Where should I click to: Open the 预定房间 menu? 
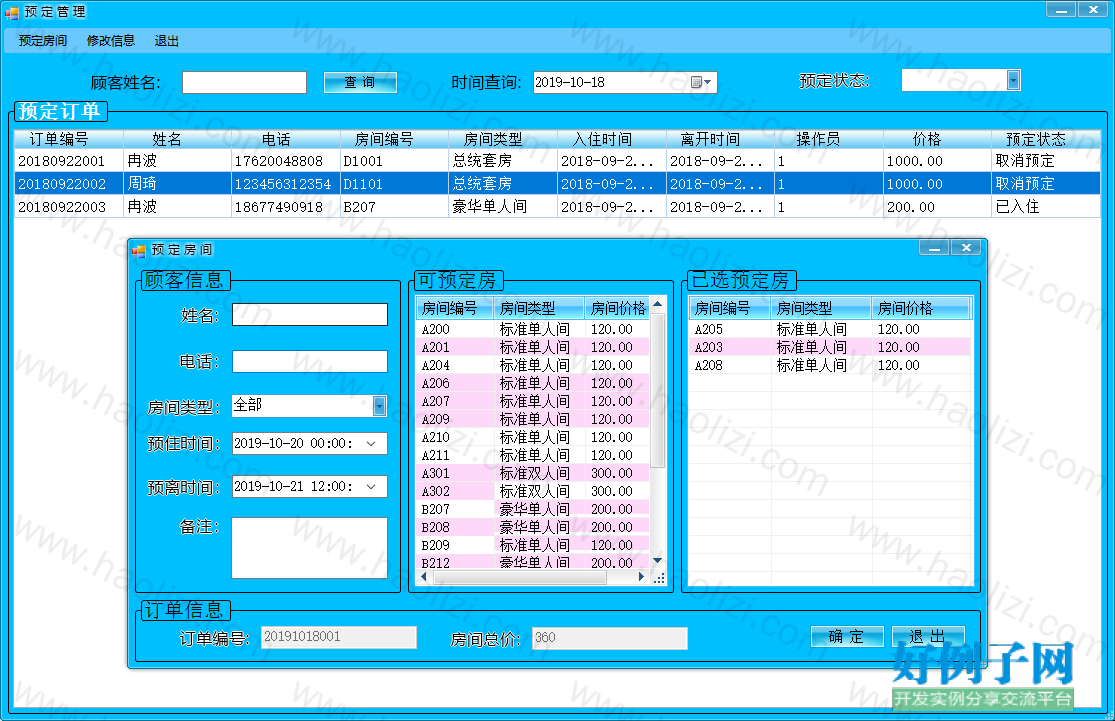43,41
